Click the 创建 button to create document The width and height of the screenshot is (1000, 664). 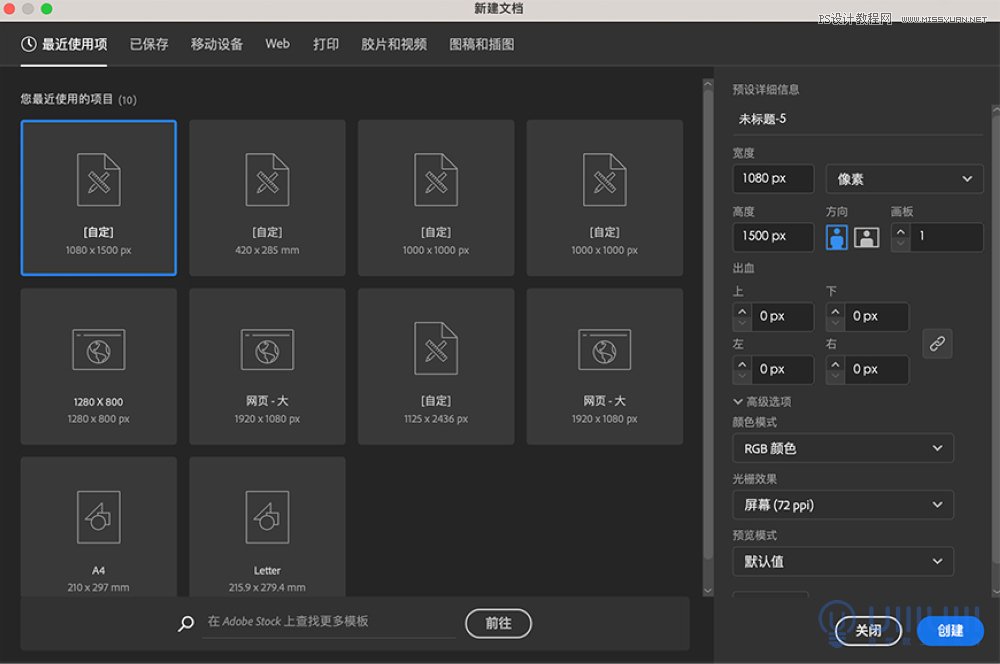tap(949, 631)
